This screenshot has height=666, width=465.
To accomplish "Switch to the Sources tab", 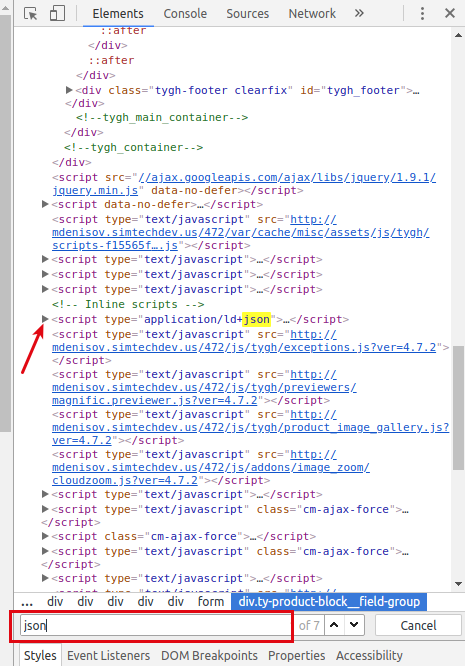I will point(248,14).
